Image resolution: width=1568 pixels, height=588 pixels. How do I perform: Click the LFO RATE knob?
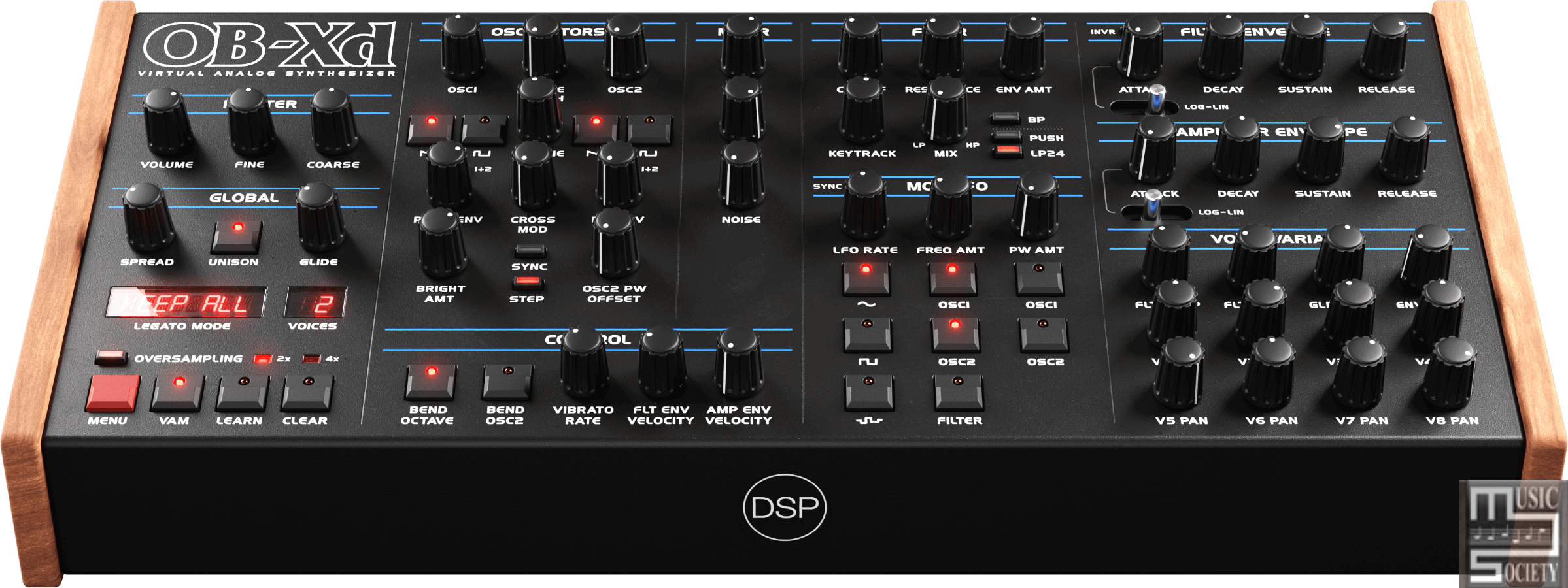864,206
